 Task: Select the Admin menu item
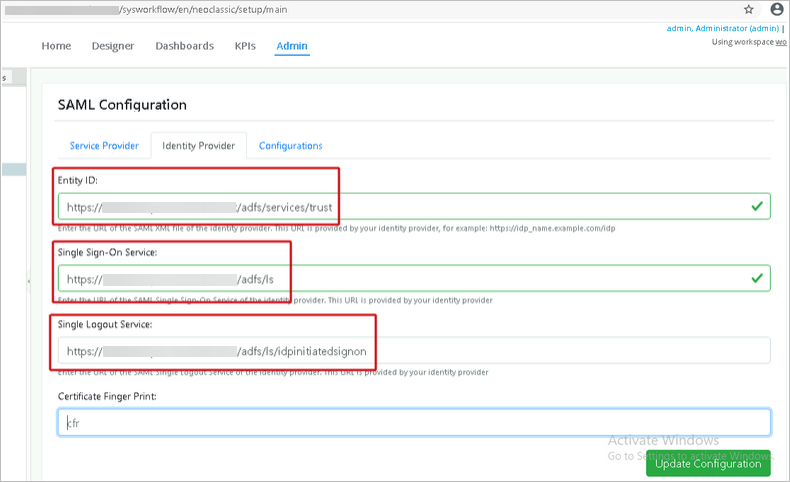coord(292,46)
